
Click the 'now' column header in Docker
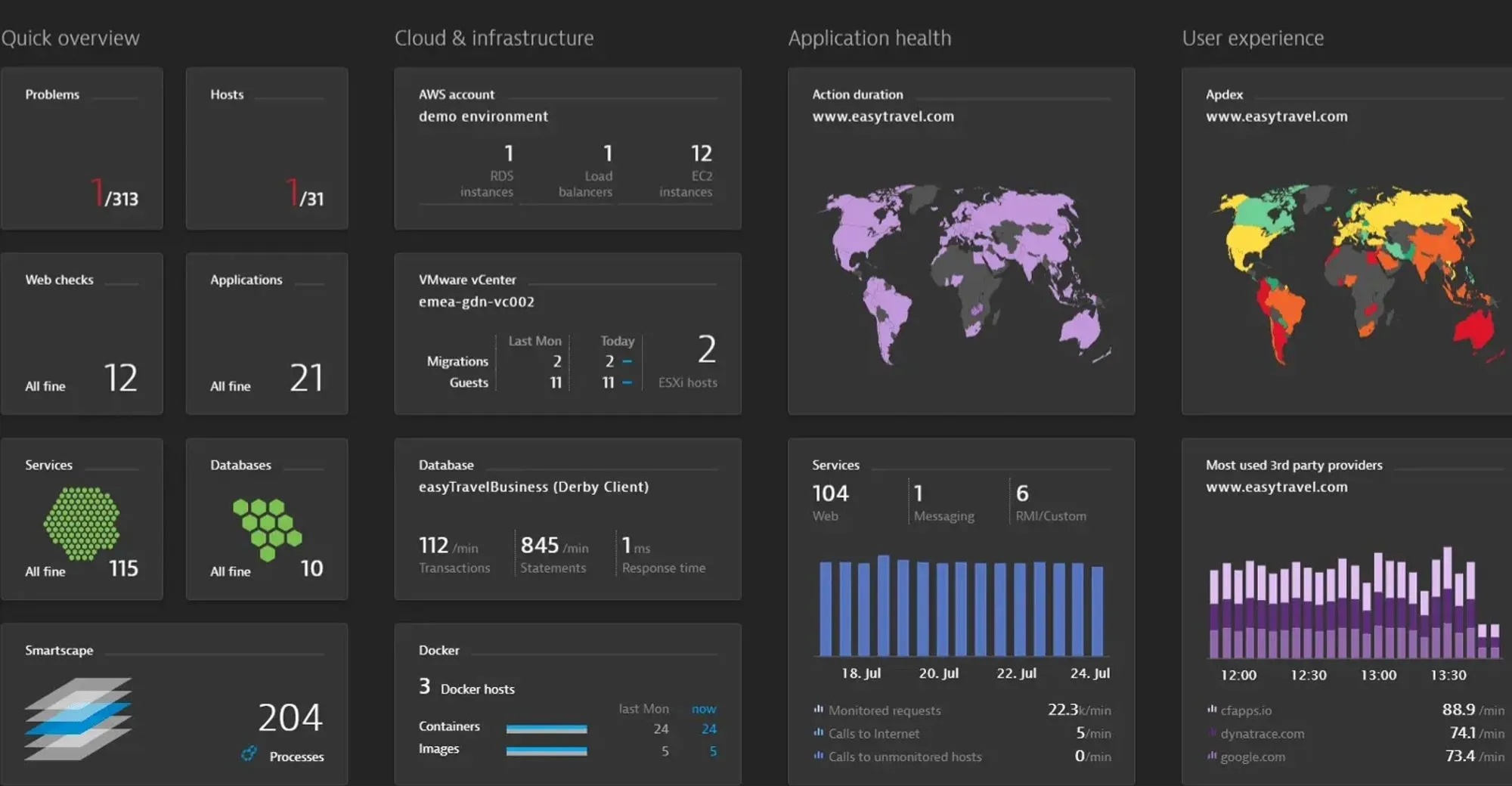[704, 709]
